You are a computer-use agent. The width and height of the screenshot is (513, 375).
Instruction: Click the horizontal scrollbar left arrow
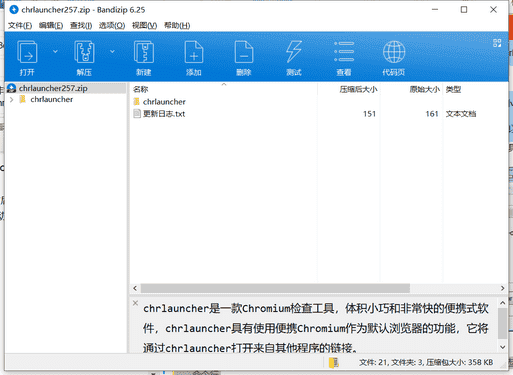[135, 288]
